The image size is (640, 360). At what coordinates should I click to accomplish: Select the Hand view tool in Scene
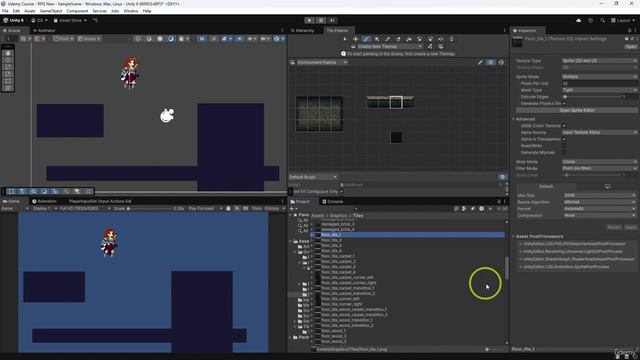click(x=8, y=53)
